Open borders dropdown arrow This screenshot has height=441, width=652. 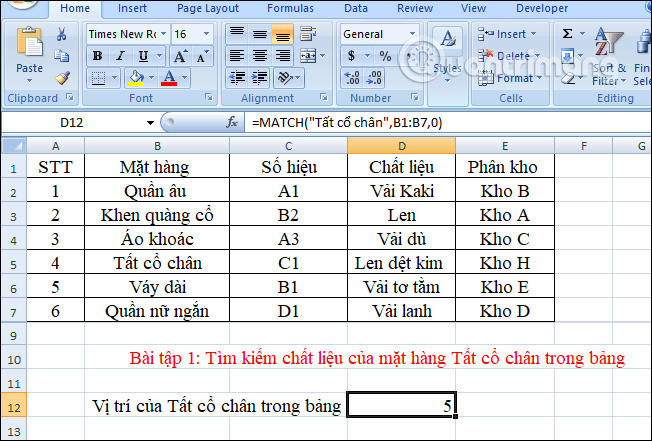pyautogui.click(x=114, y=78)
